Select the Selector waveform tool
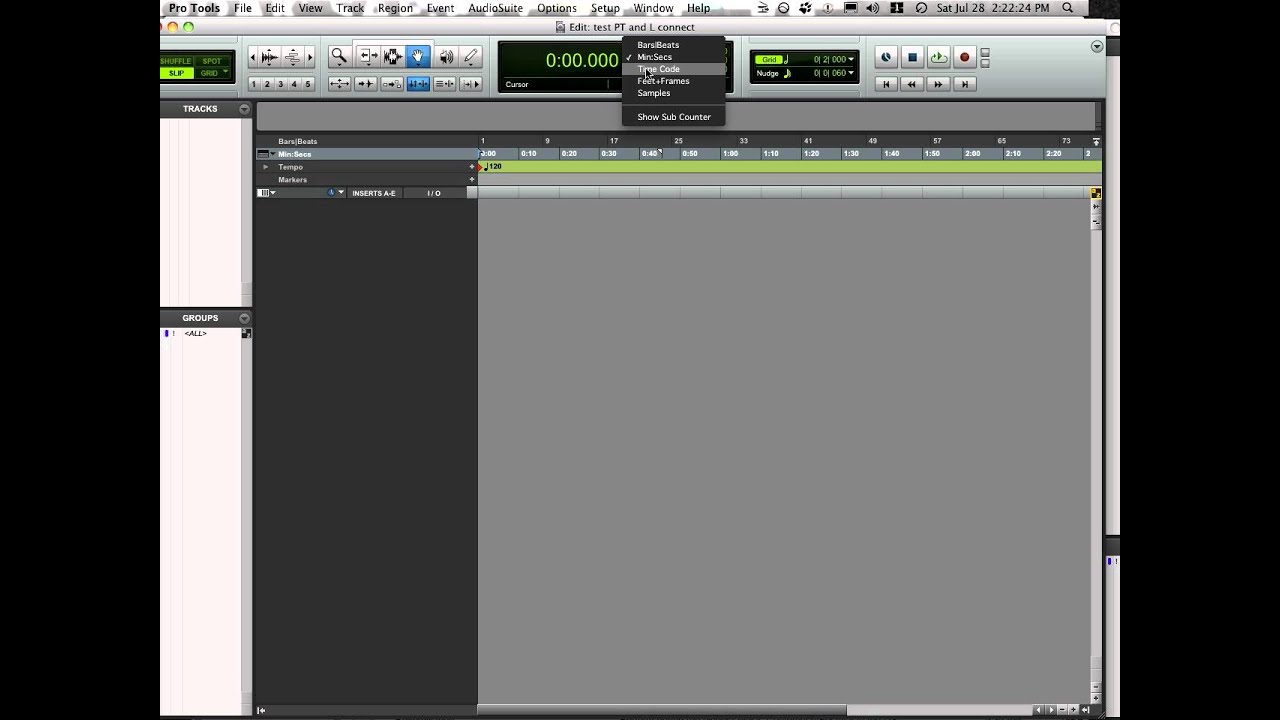 pyautogui.click(x=393, y=57)
